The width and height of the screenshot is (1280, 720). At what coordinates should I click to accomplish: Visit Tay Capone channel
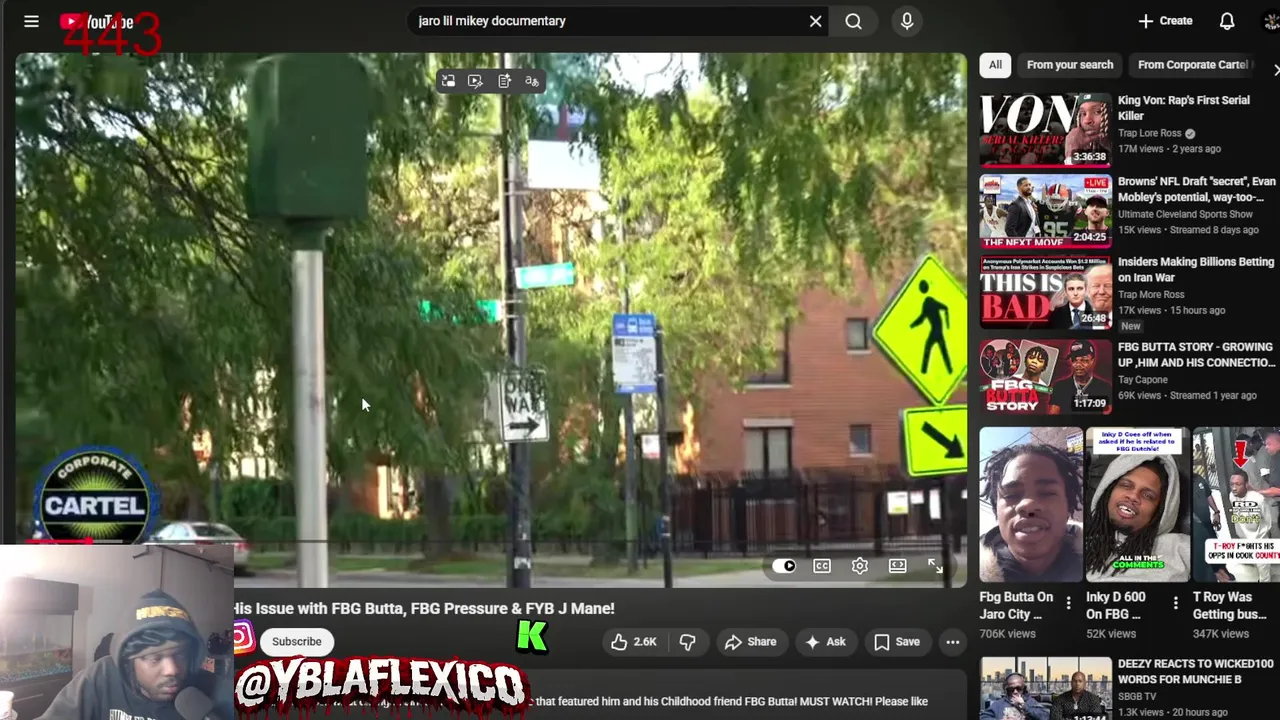1145,380
